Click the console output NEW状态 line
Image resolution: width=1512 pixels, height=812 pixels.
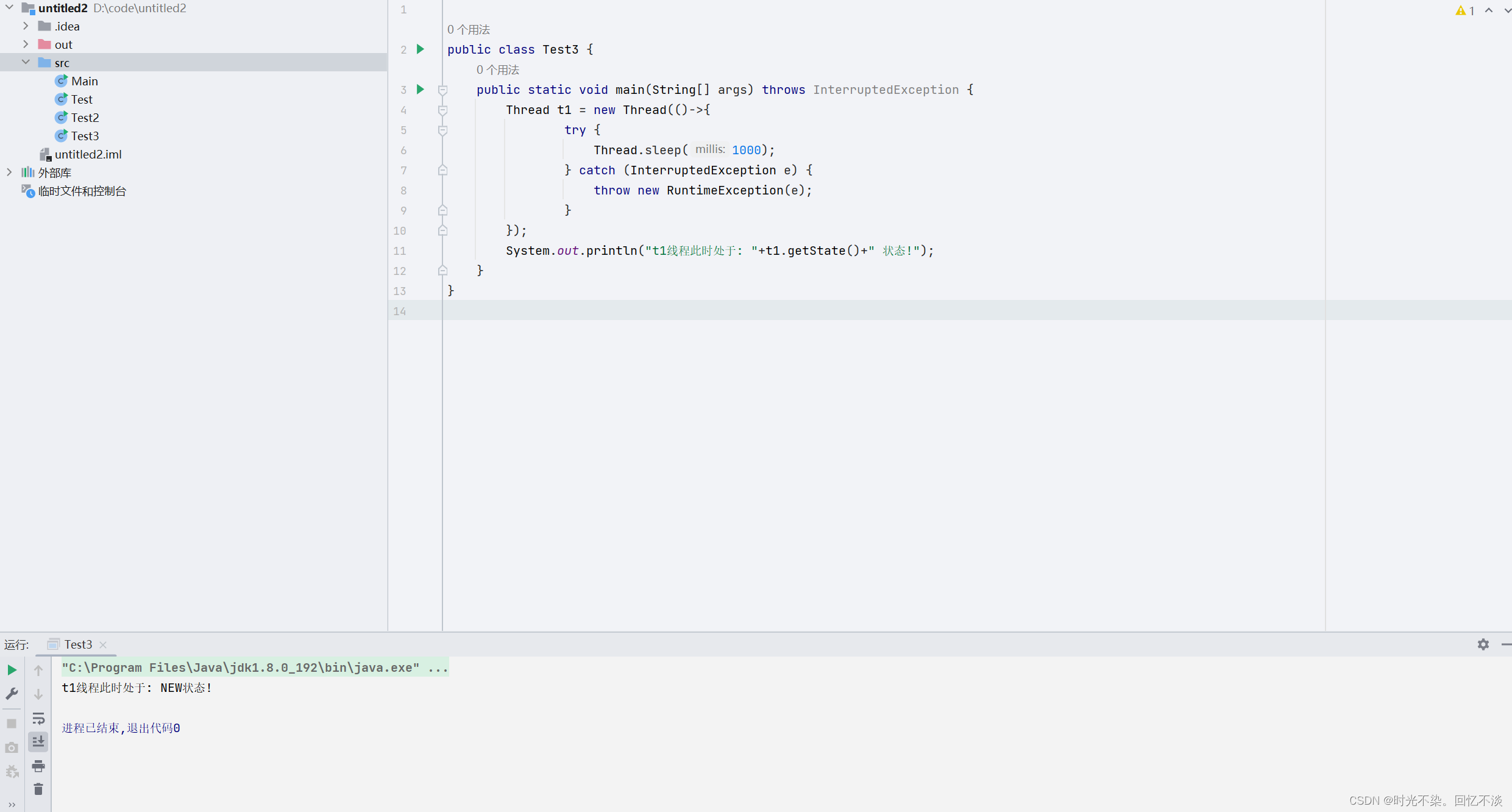(137, 688)
